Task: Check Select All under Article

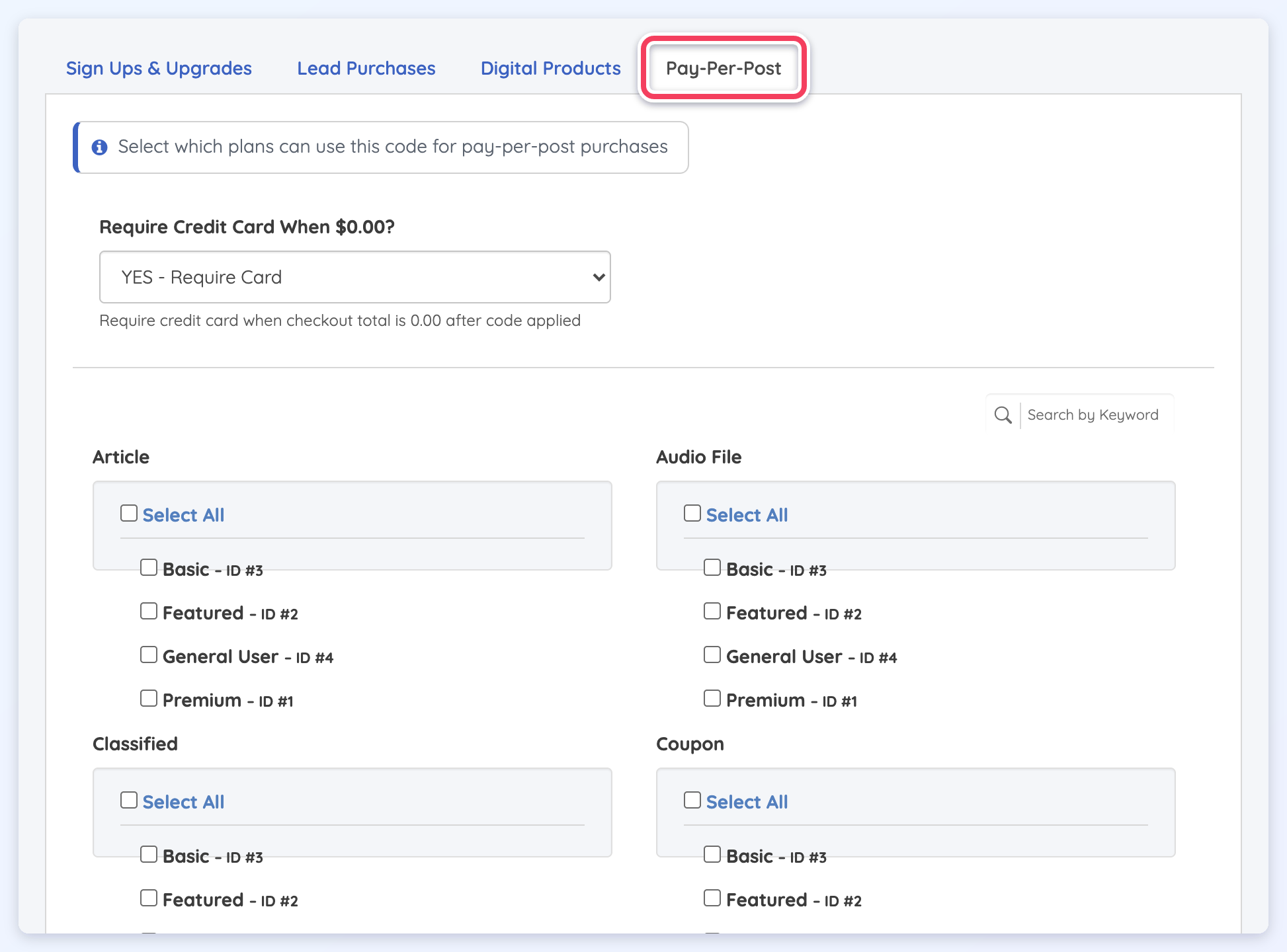Action: pos(129,513)
